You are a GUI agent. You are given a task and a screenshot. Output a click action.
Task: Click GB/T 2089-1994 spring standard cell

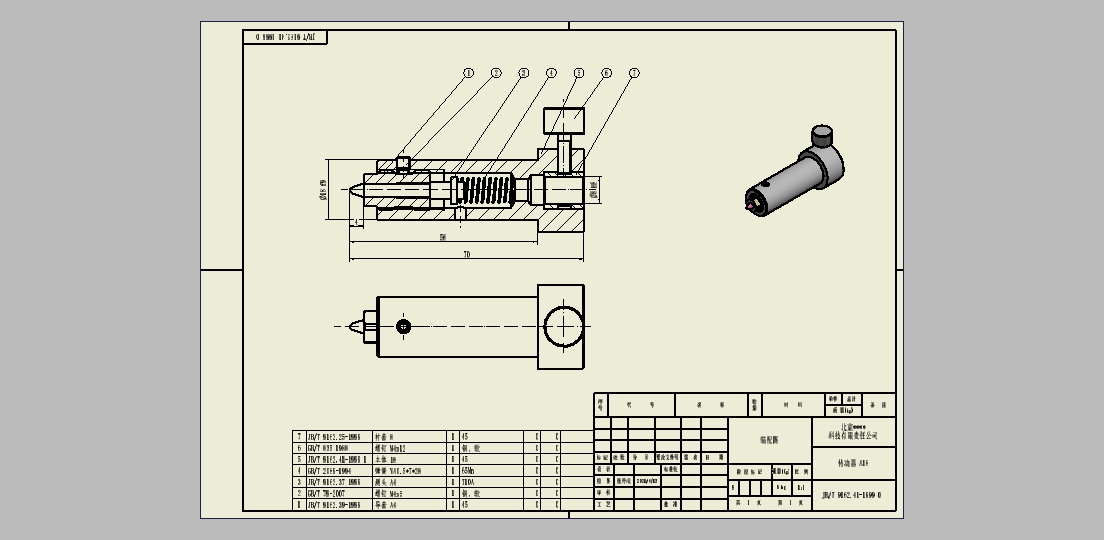coord(338,471)
